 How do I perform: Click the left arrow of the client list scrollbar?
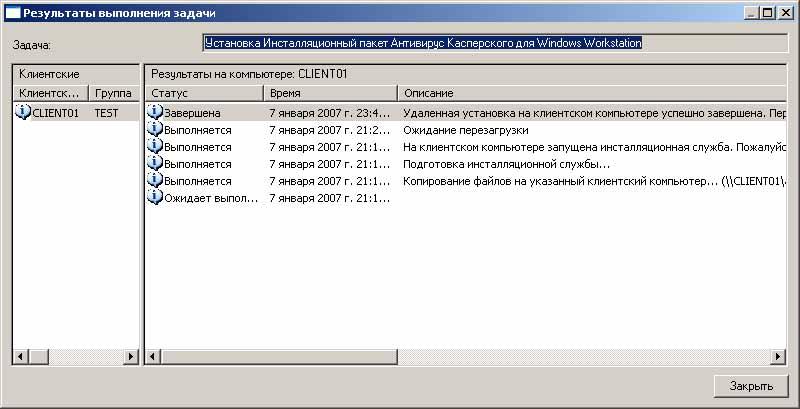point(20,356)
